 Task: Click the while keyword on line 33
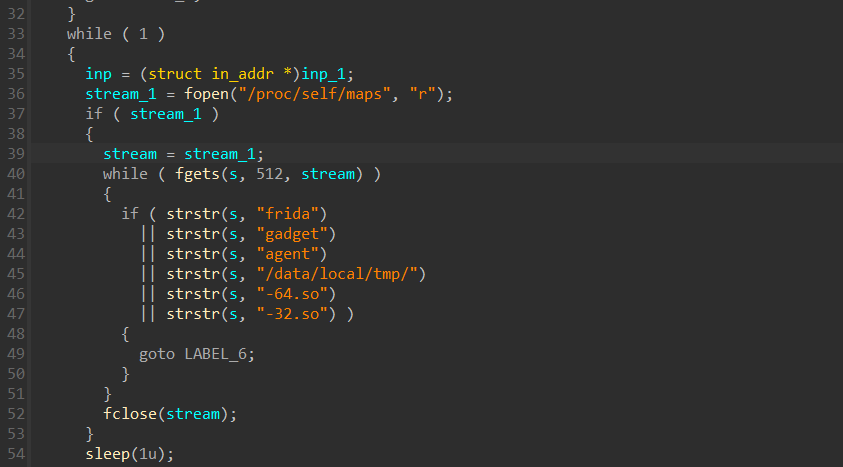click(x=89, y=34)
